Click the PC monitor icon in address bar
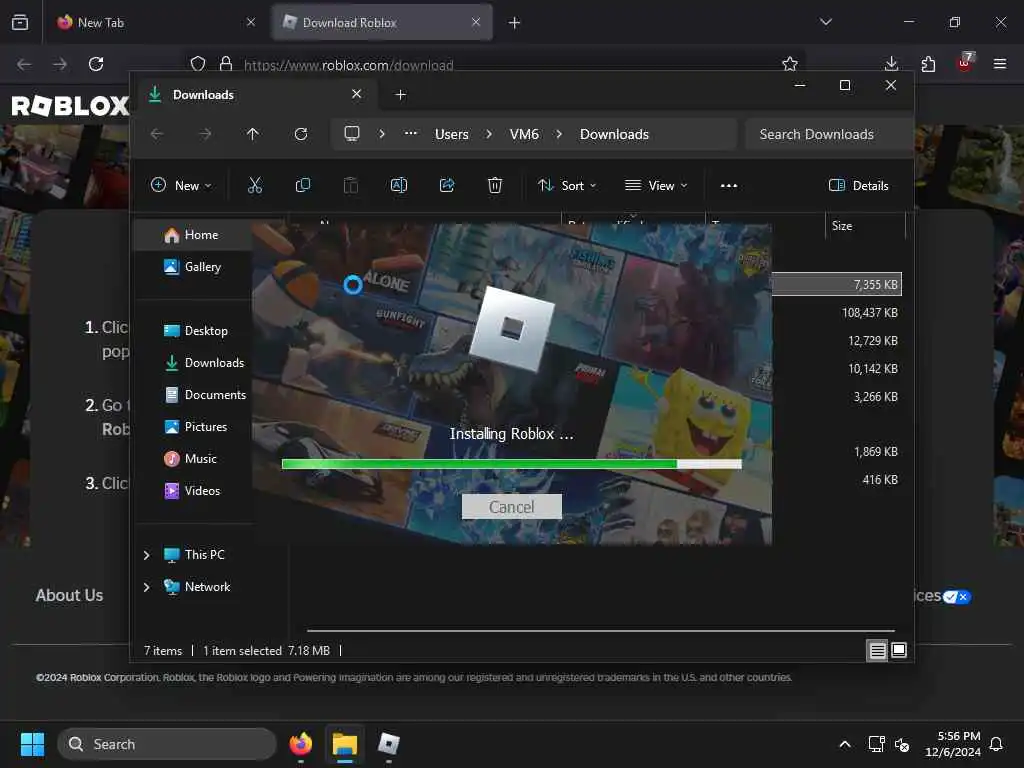Image resolution: width=1024 pixels, height=768 pixels. tap(352, 134)
